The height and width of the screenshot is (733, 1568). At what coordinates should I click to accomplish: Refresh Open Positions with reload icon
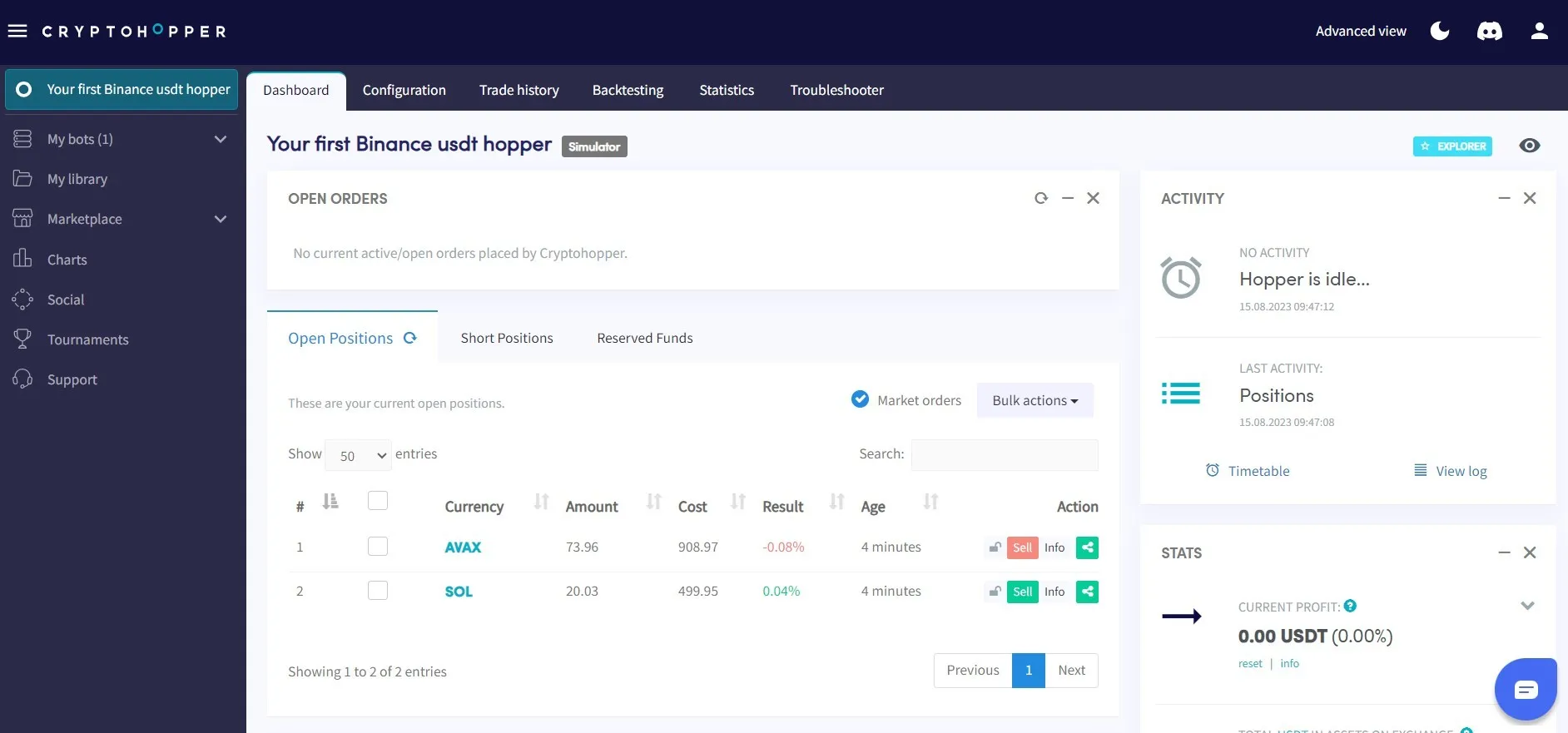click(x=409, y=338)
